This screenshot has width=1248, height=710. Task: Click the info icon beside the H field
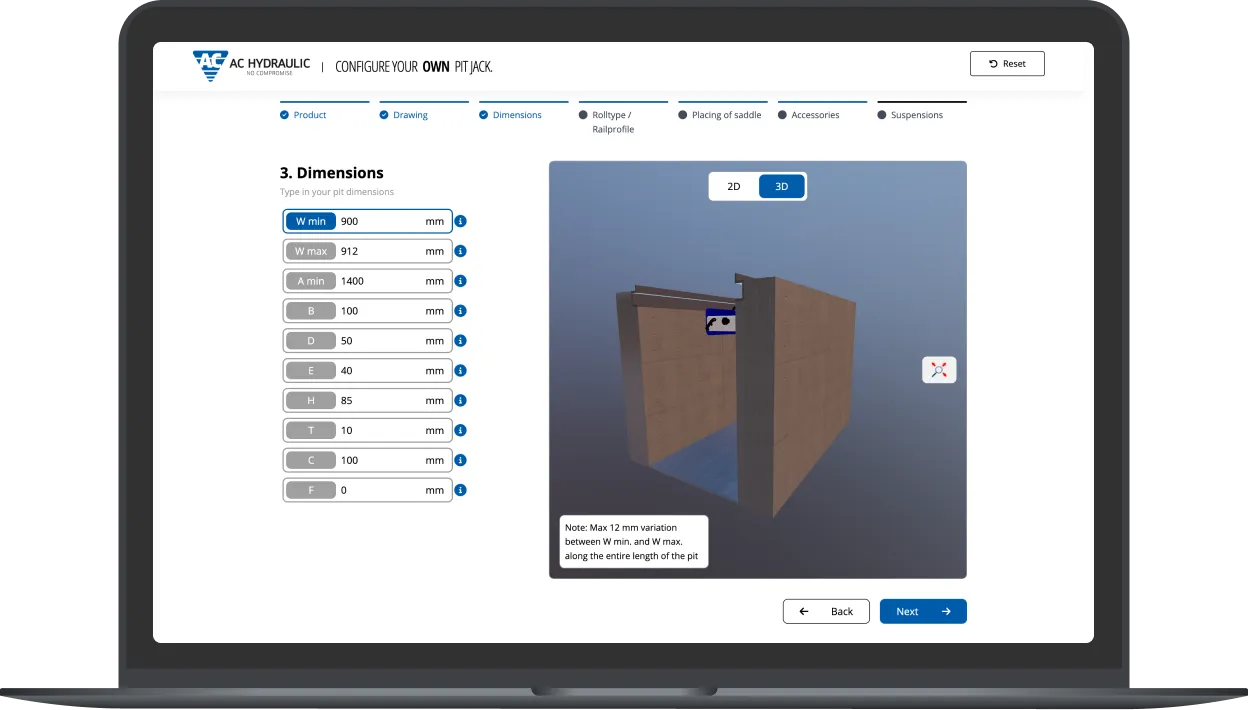point(460,400)
